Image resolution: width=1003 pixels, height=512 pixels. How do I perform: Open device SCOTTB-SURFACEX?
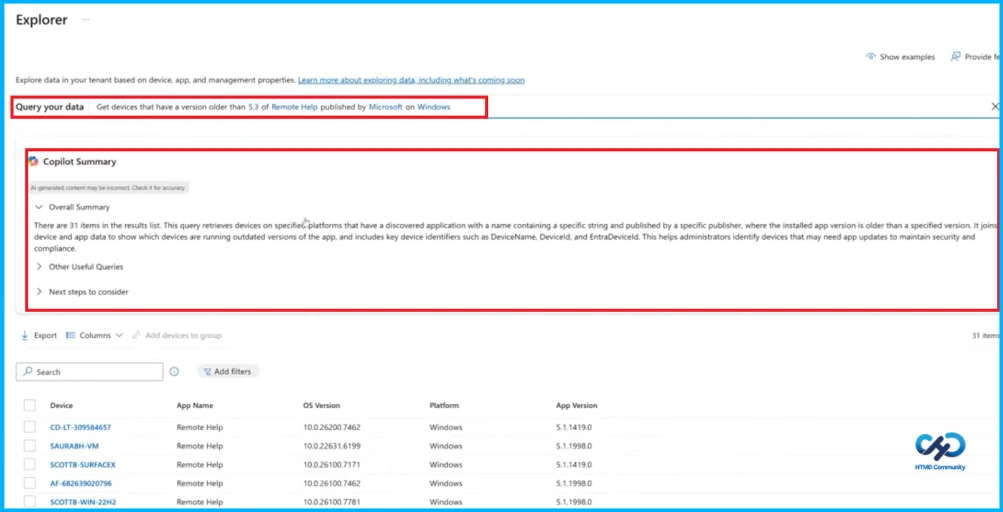pyautogui.click(x=83, y=464)
